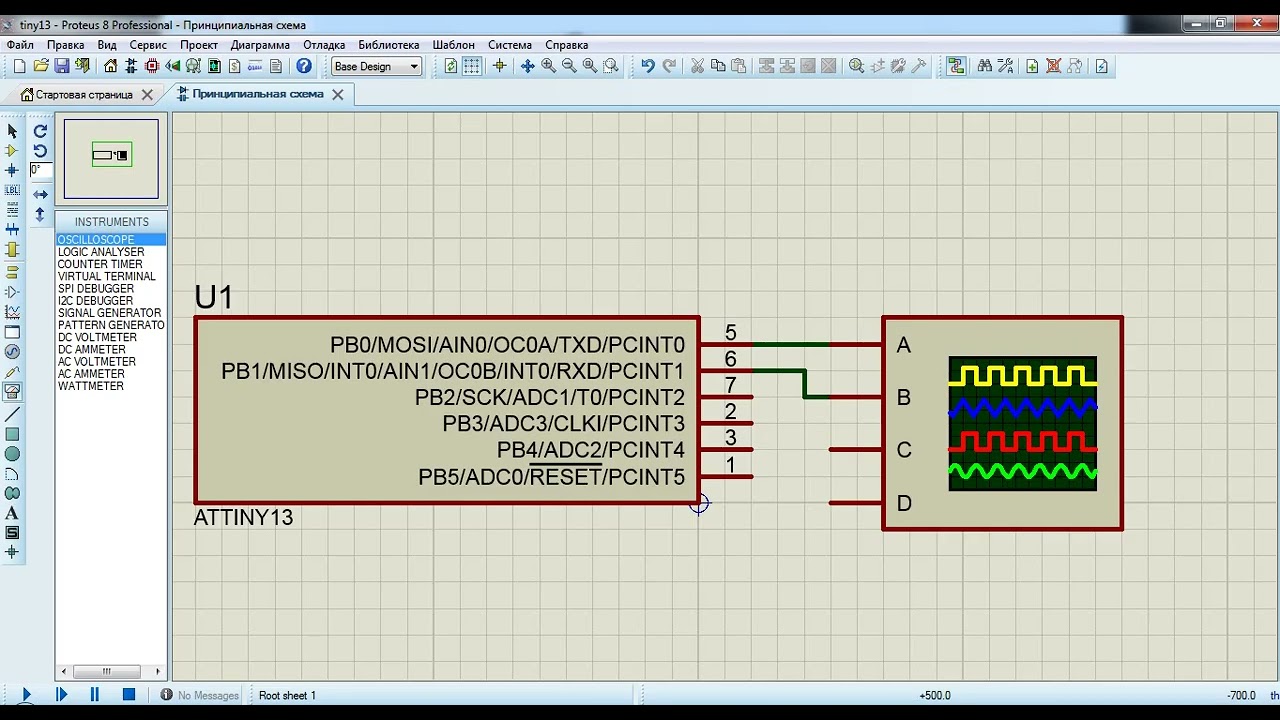
Task: Choose Component mode tool
Action: [12, 151]
